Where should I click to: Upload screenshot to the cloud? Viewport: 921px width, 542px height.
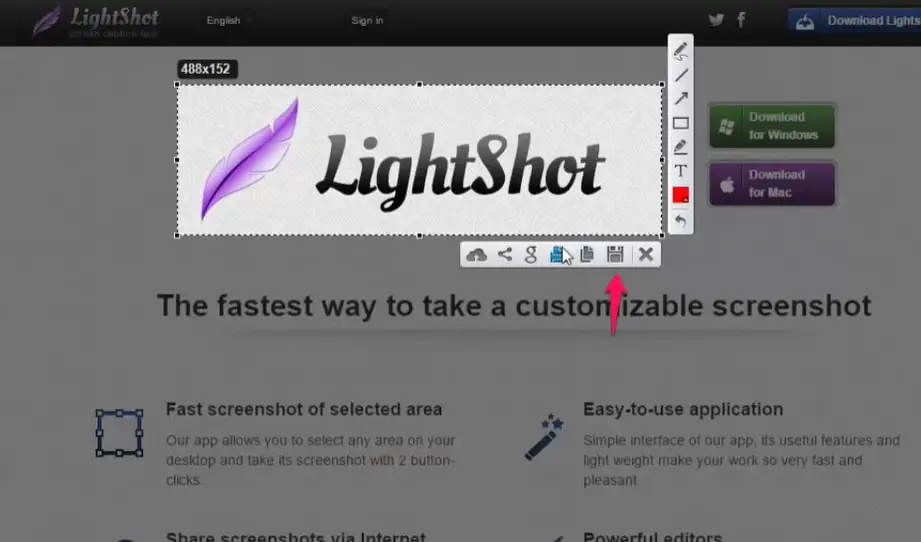coord(476,255)
